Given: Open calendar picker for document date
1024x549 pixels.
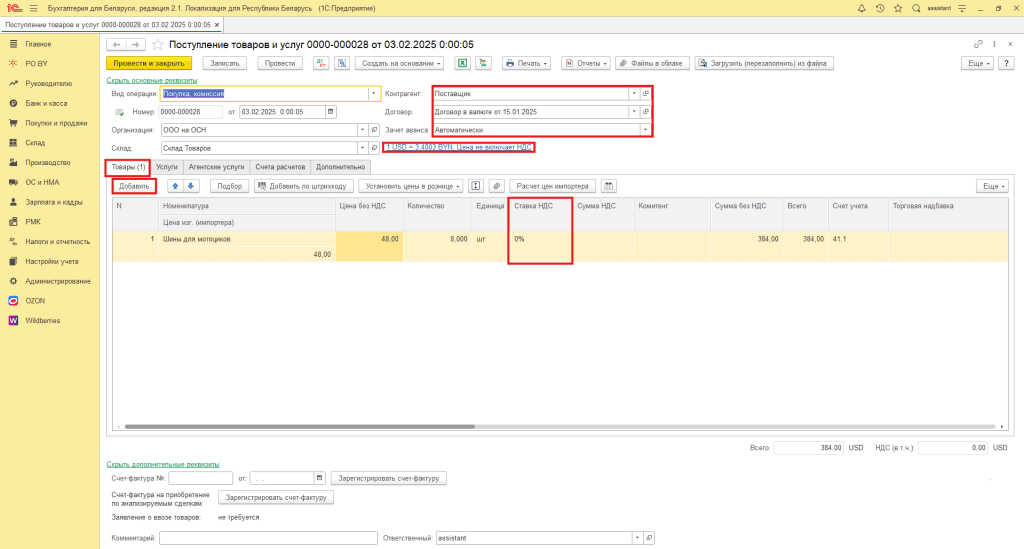Looking at the screenshot, I should click(330, 112).
